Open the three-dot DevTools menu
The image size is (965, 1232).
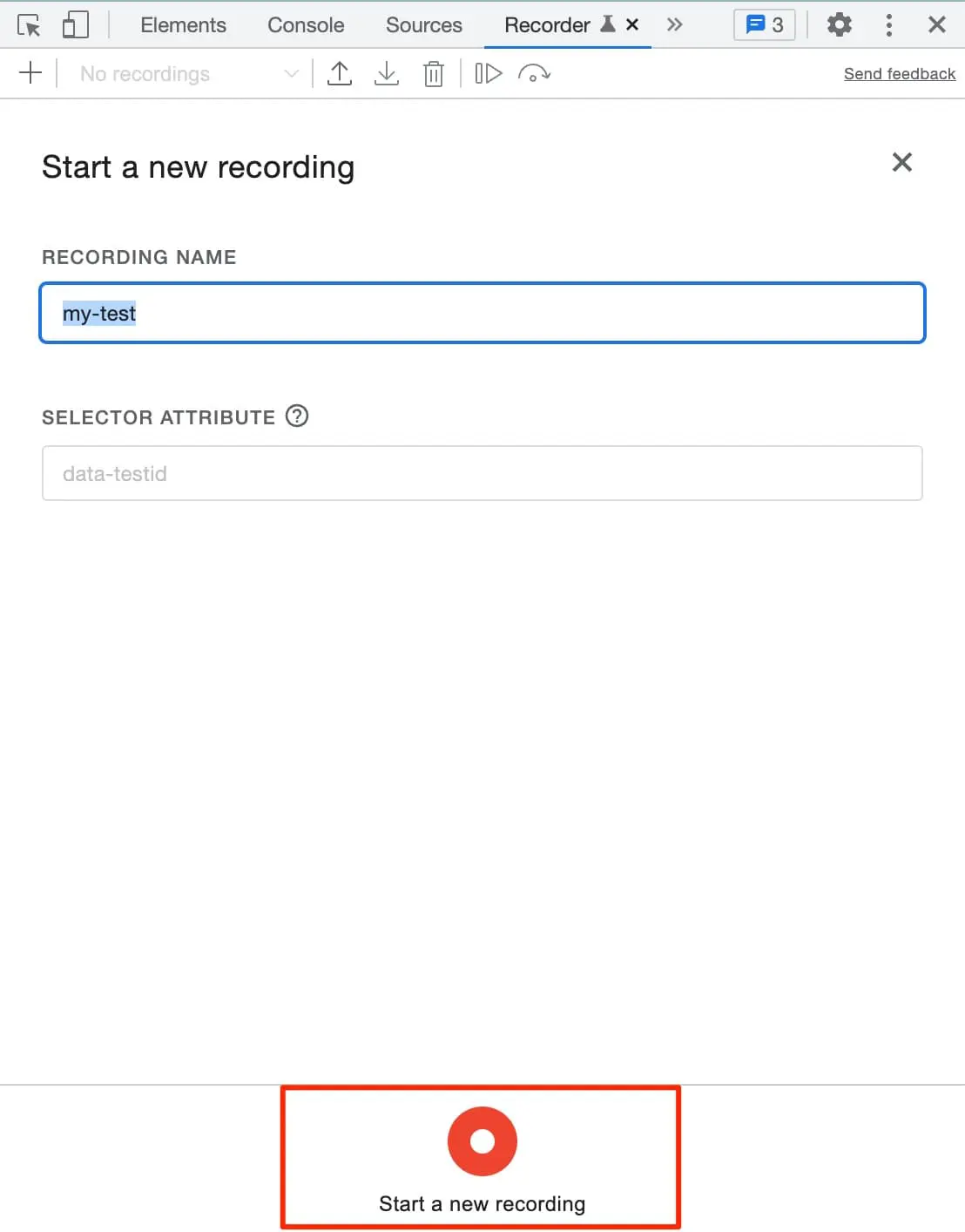(x=888, y=25)
